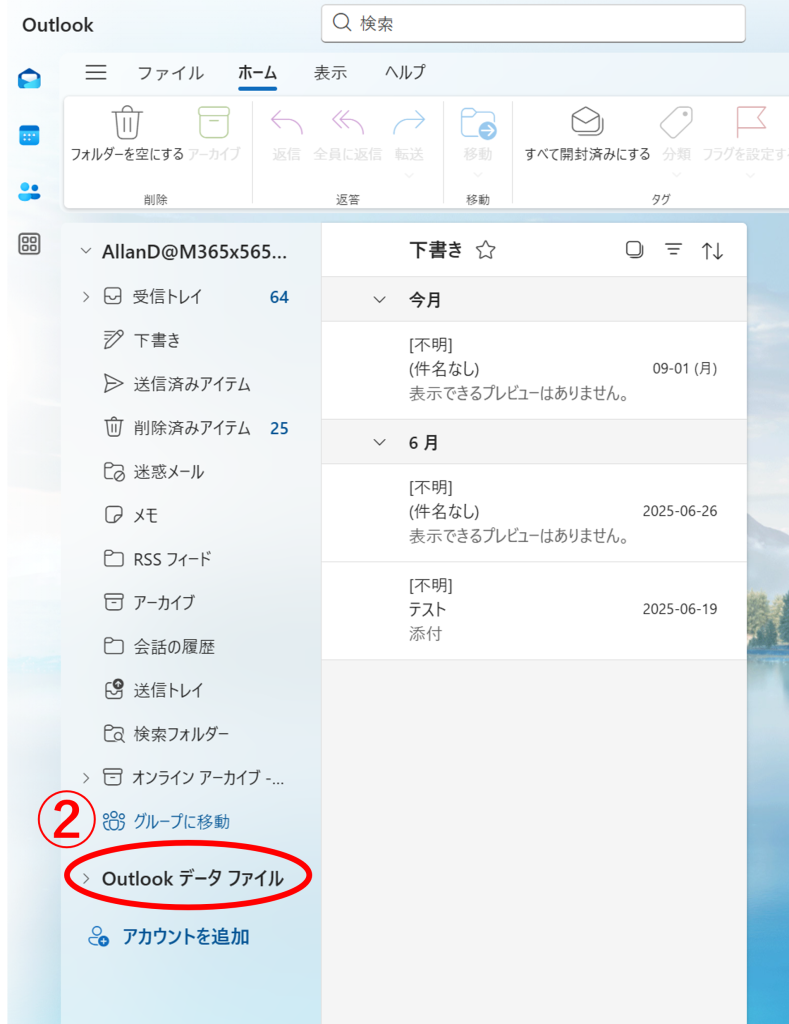Image resolution: width=789 pixels, height=1024 pixels.
Task: Toggle the select messages checkbox icon
Action: tap(634, 250)
